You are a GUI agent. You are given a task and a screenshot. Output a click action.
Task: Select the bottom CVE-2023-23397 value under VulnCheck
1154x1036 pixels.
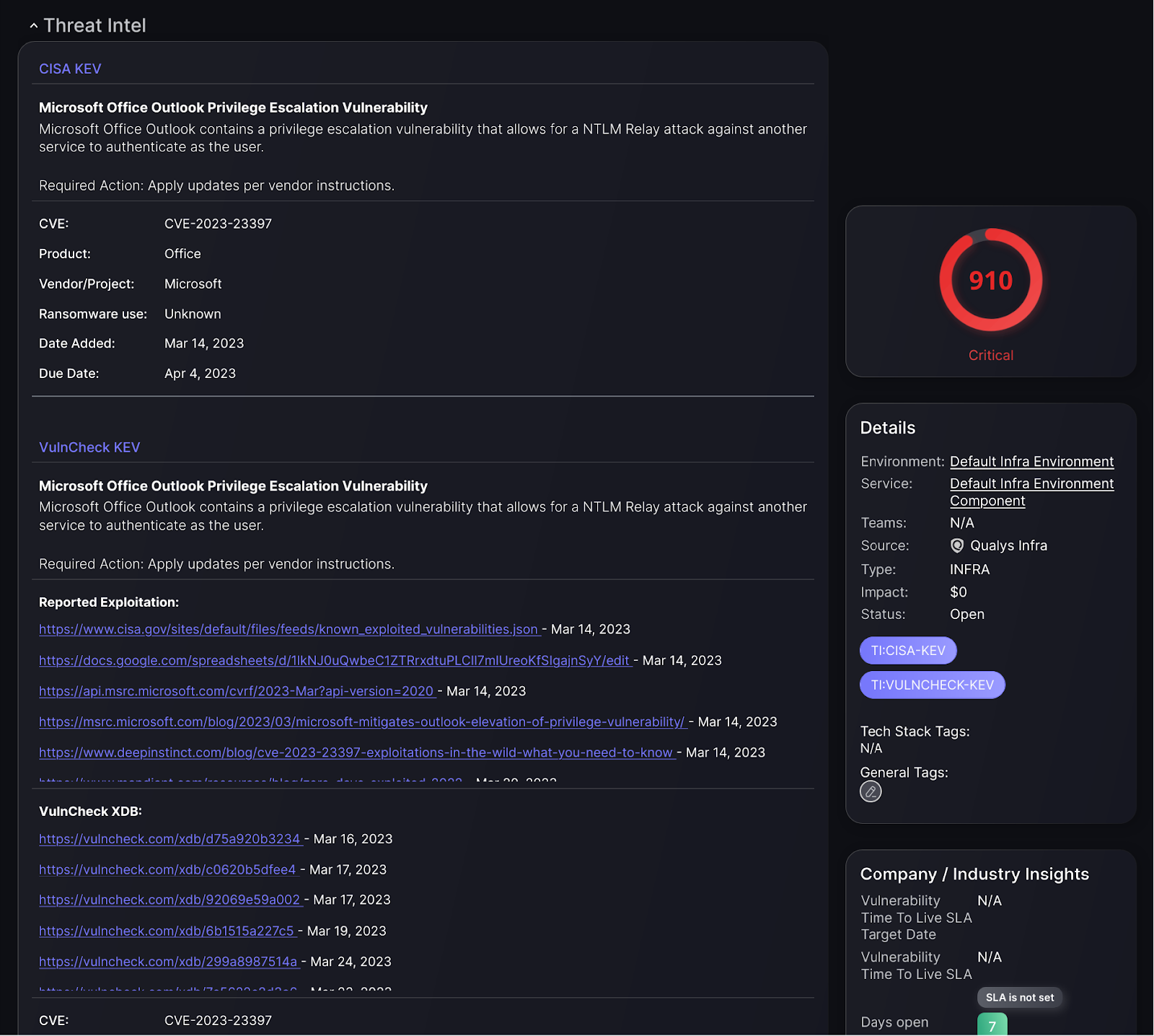pyautogui.click(x=218, y=1021)
